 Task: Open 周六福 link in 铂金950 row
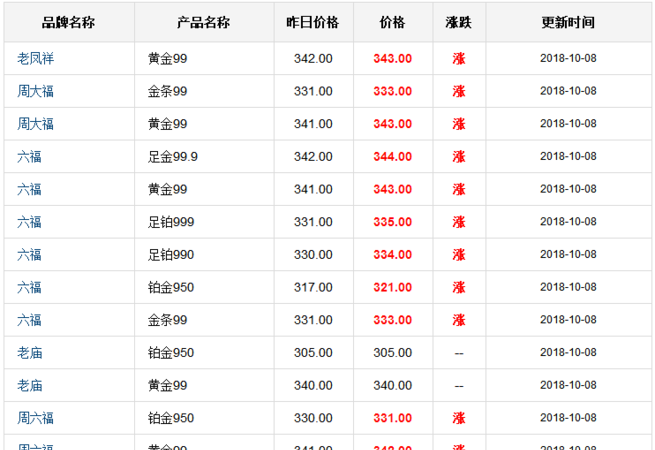(36, 418)
